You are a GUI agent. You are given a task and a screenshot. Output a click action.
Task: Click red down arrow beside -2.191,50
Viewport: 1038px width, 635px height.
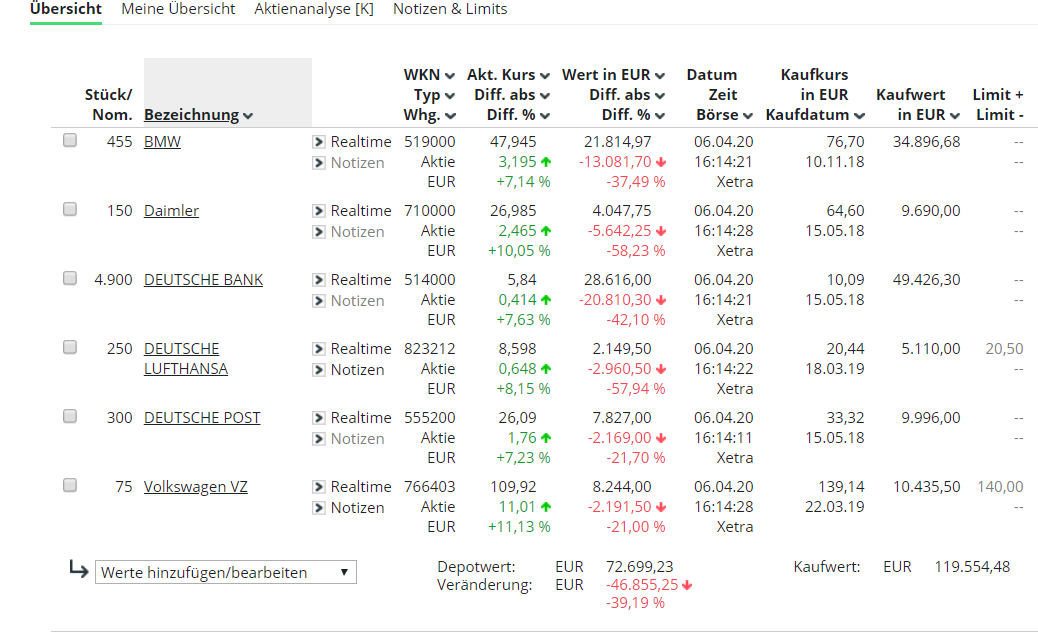[x=661, y=507]
